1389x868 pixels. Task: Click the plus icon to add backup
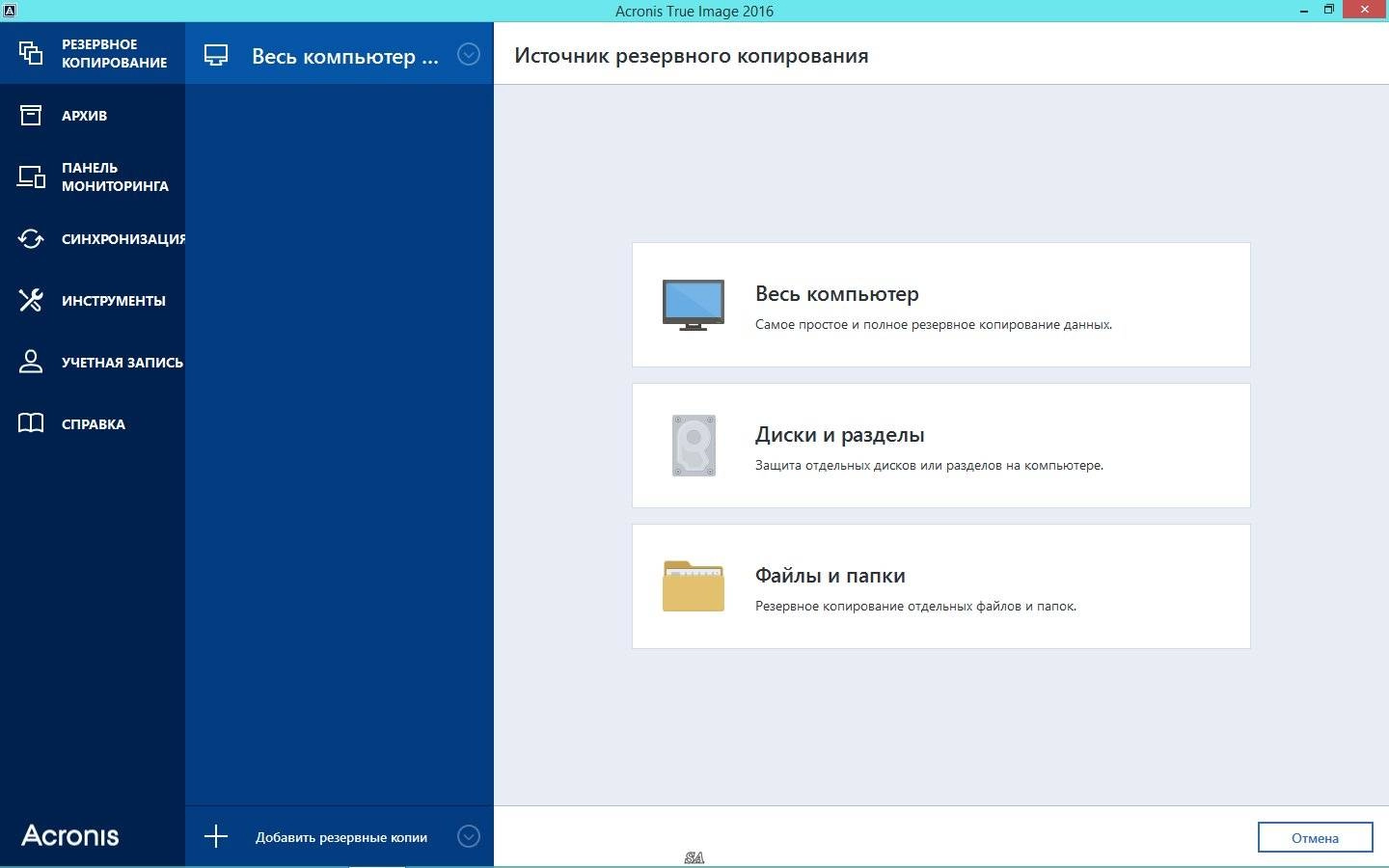(x=216, y=836)
